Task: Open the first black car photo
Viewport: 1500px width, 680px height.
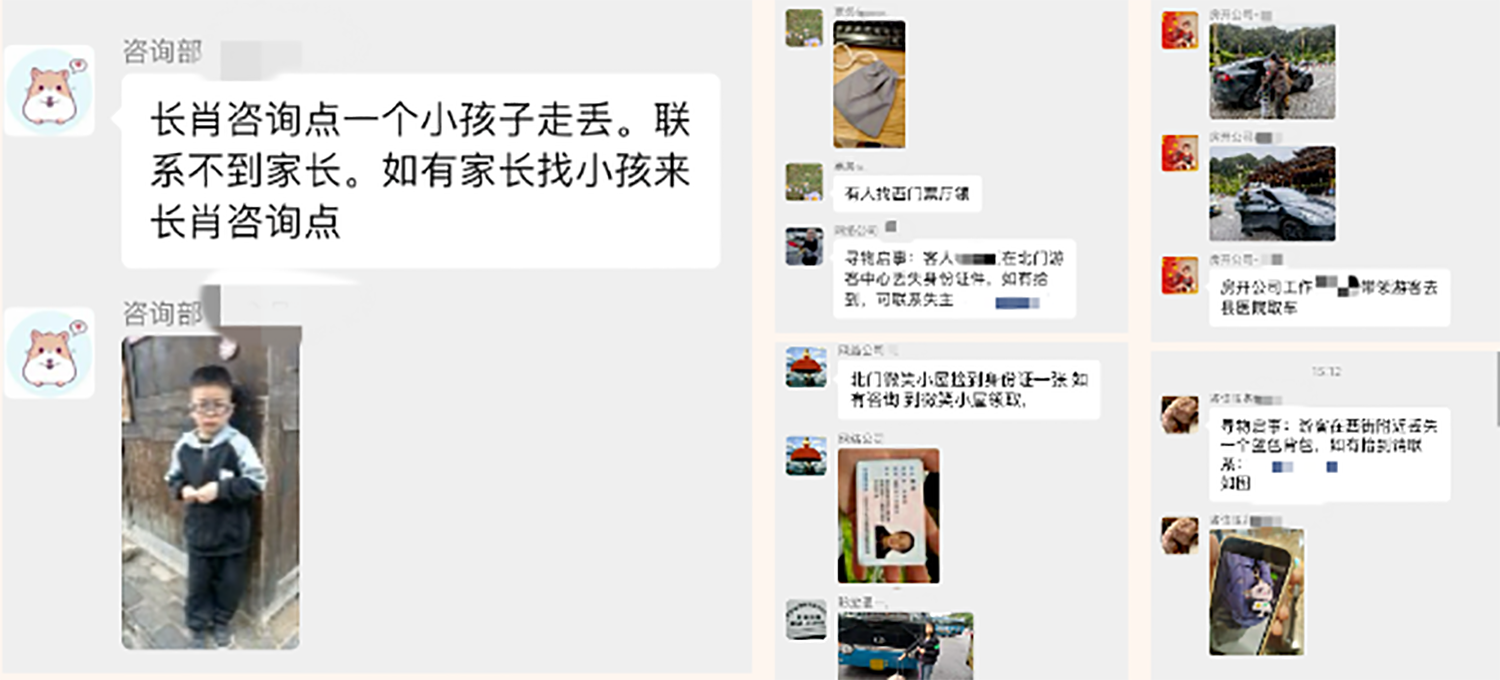Action: [1272, 72]
